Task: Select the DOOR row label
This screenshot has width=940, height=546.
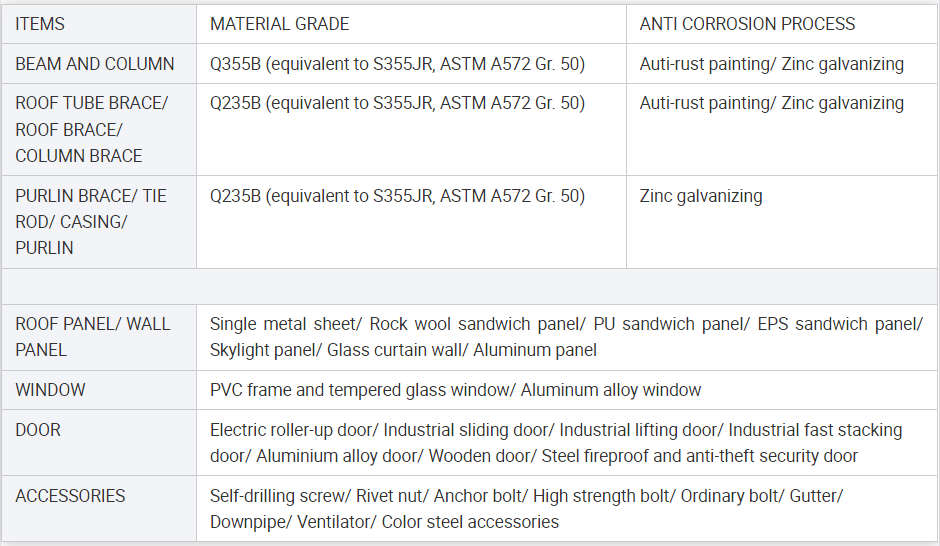Action: (38, 430)
